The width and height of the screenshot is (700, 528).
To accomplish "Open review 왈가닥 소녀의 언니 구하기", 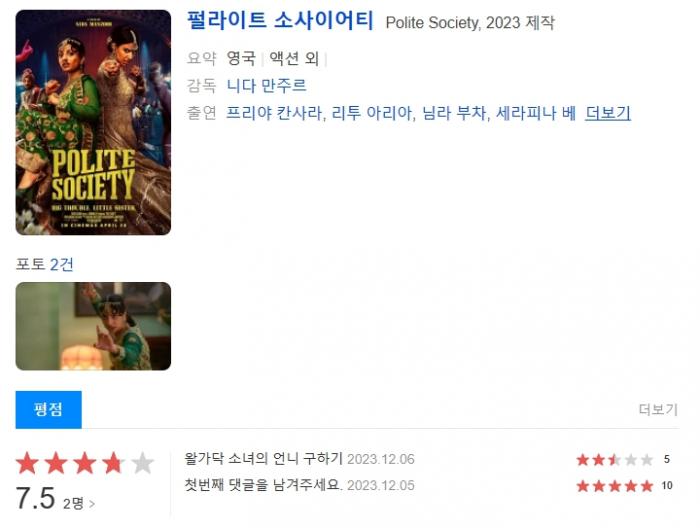I will [263, 458].
